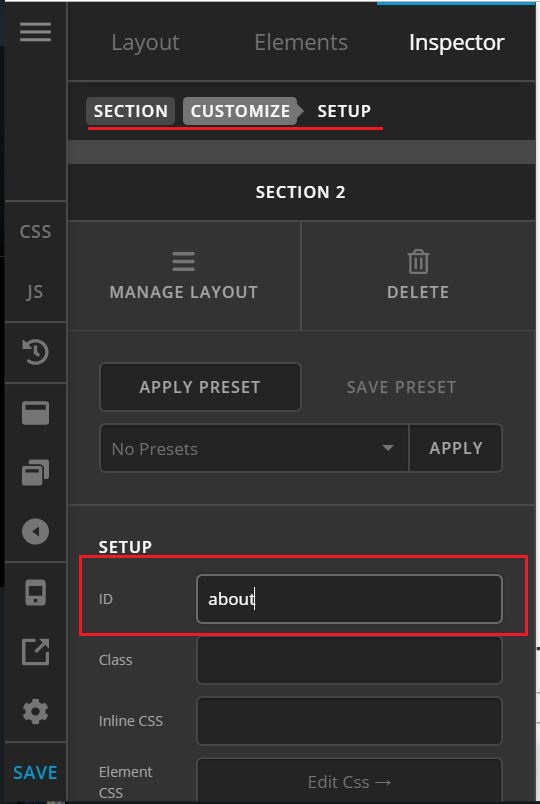Open the revision history clock icon
Viewport: 540px width, 804px height.
coord(35,352)
